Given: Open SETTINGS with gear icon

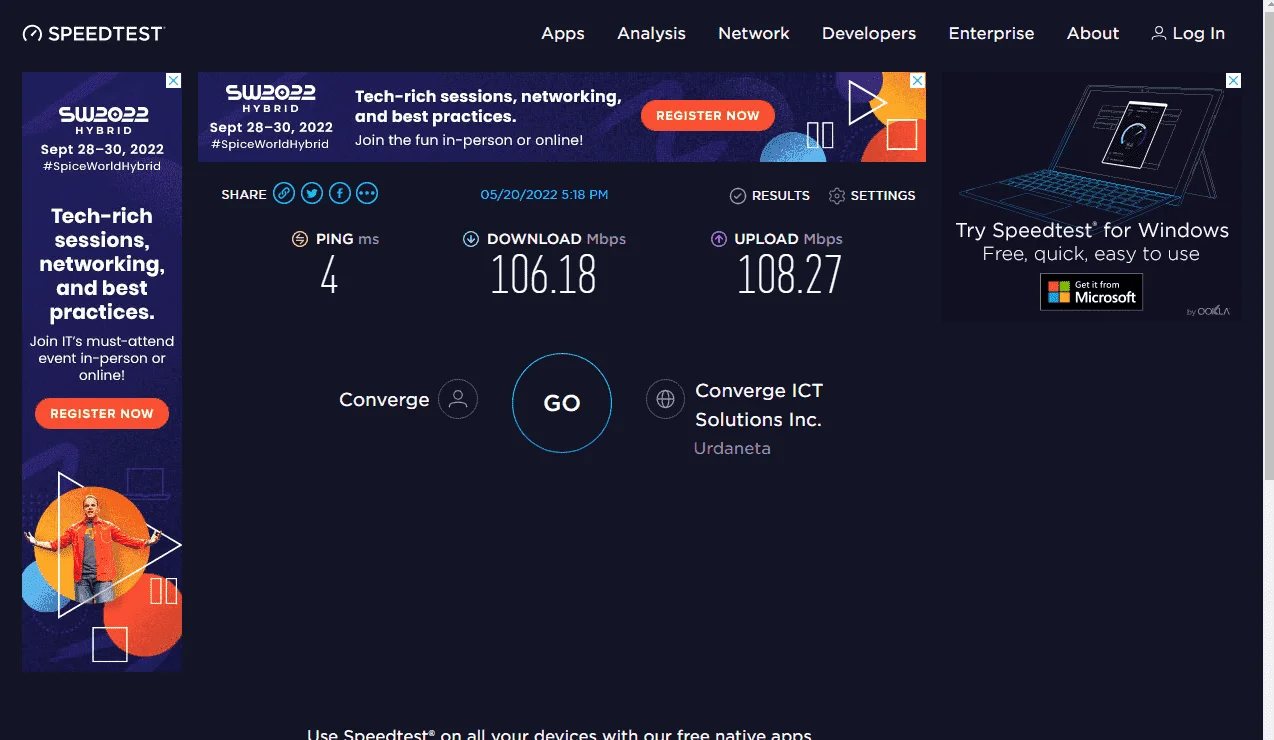Looking at the screenshot, I should pyautogui.click(x=872, y=195).
